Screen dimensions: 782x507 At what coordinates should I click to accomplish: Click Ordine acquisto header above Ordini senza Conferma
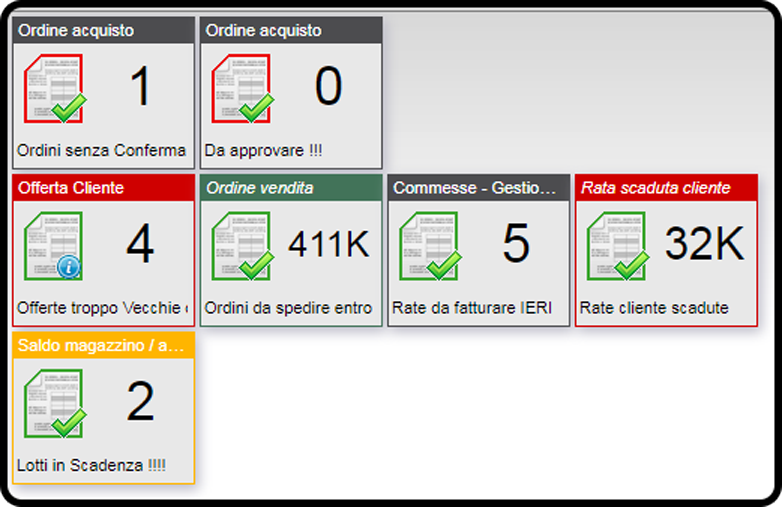pyautogui.click(x=104, y=30)
